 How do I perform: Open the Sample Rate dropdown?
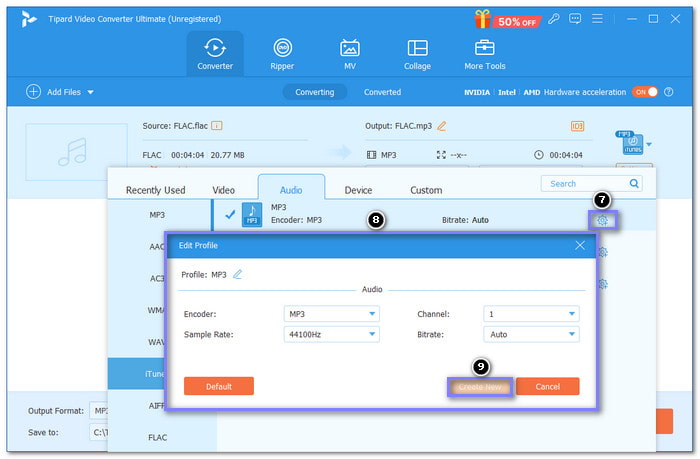coord(331,334)
